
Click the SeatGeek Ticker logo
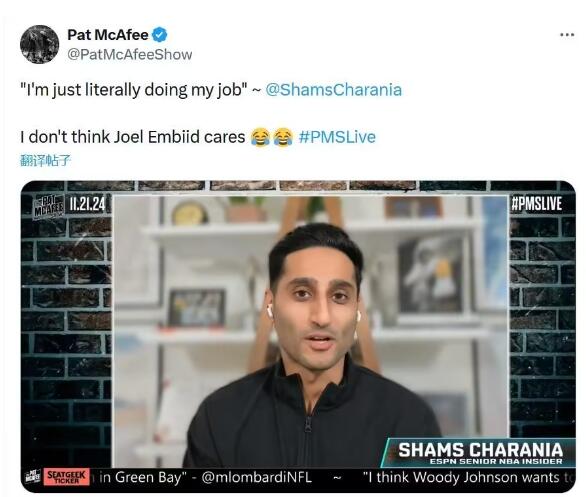(67, 477)
